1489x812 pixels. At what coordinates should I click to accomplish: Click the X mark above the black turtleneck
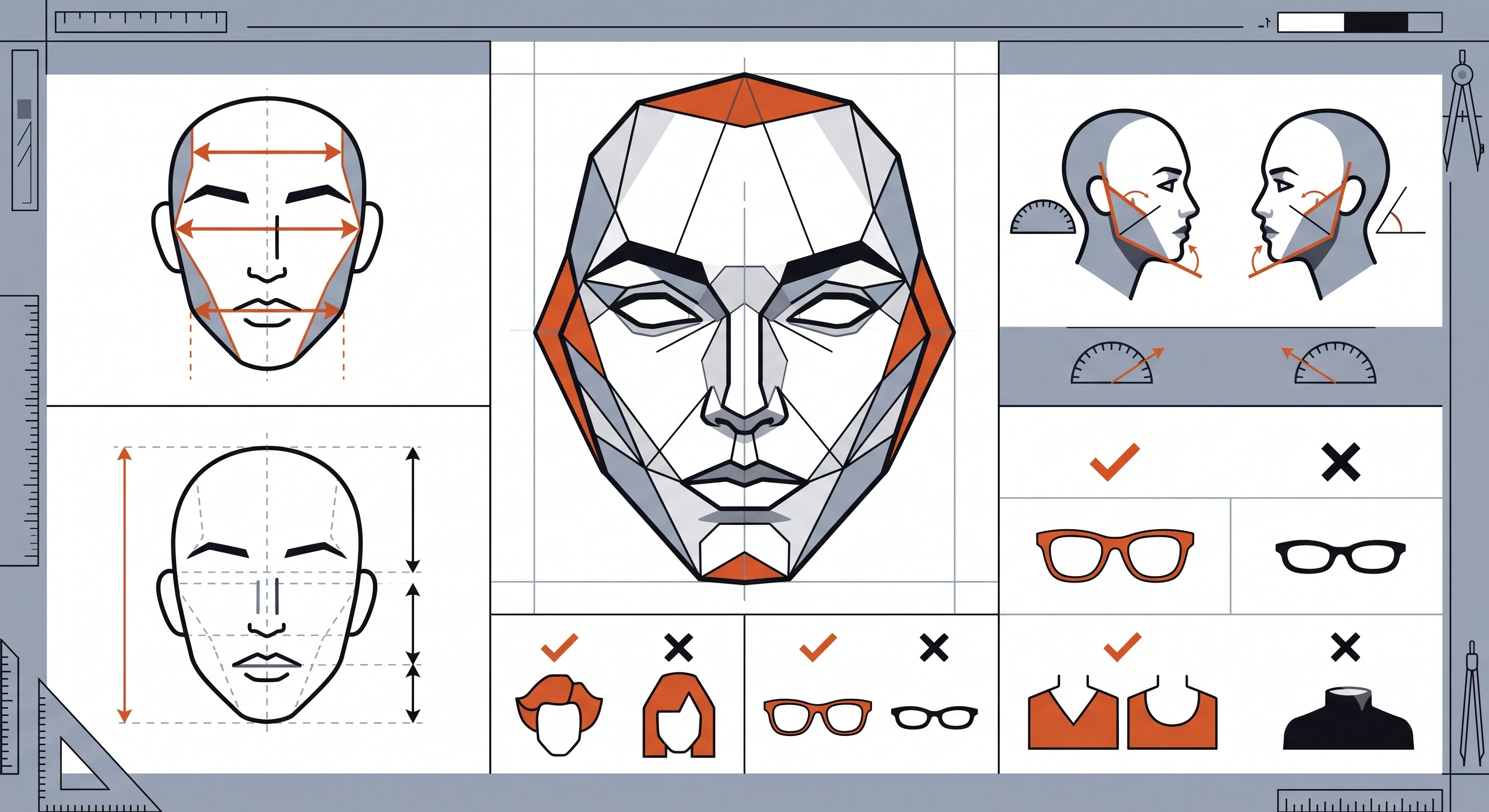(1345, 647)
